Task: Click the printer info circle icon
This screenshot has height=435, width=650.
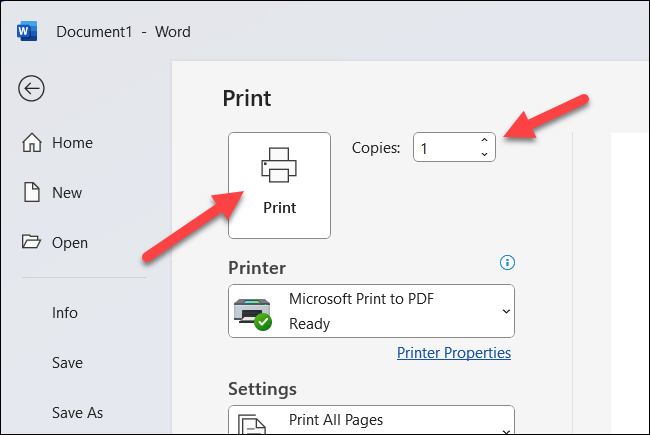Action: click(x=507, y=263)
